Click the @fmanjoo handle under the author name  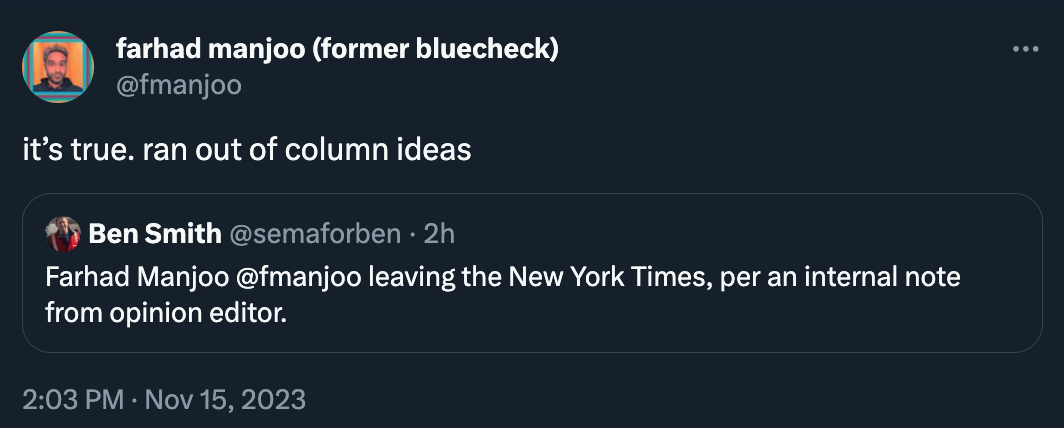(x=178, y=85)
